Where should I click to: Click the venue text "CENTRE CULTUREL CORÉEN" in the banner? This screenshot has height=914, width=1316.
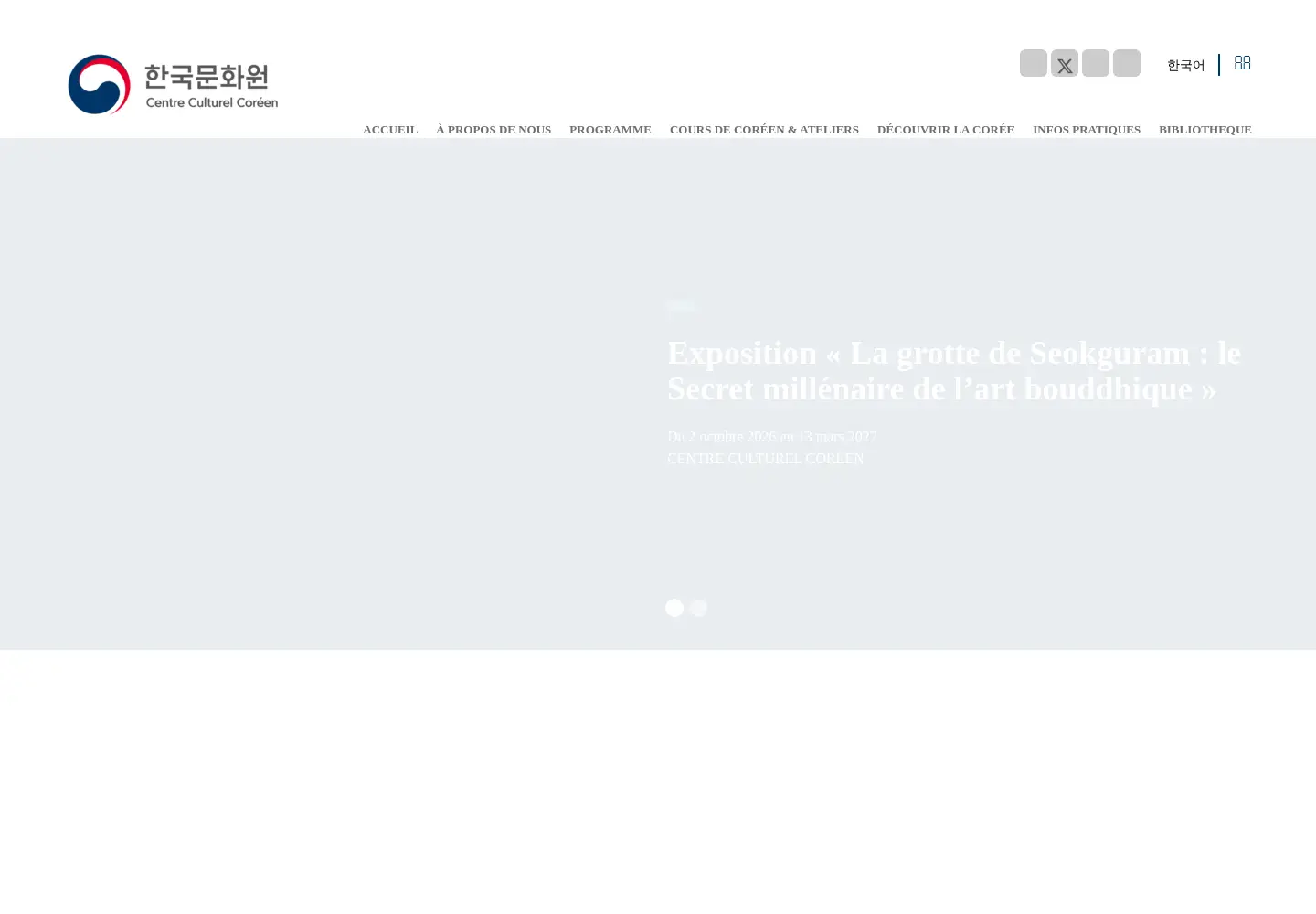tap(766, 459)
